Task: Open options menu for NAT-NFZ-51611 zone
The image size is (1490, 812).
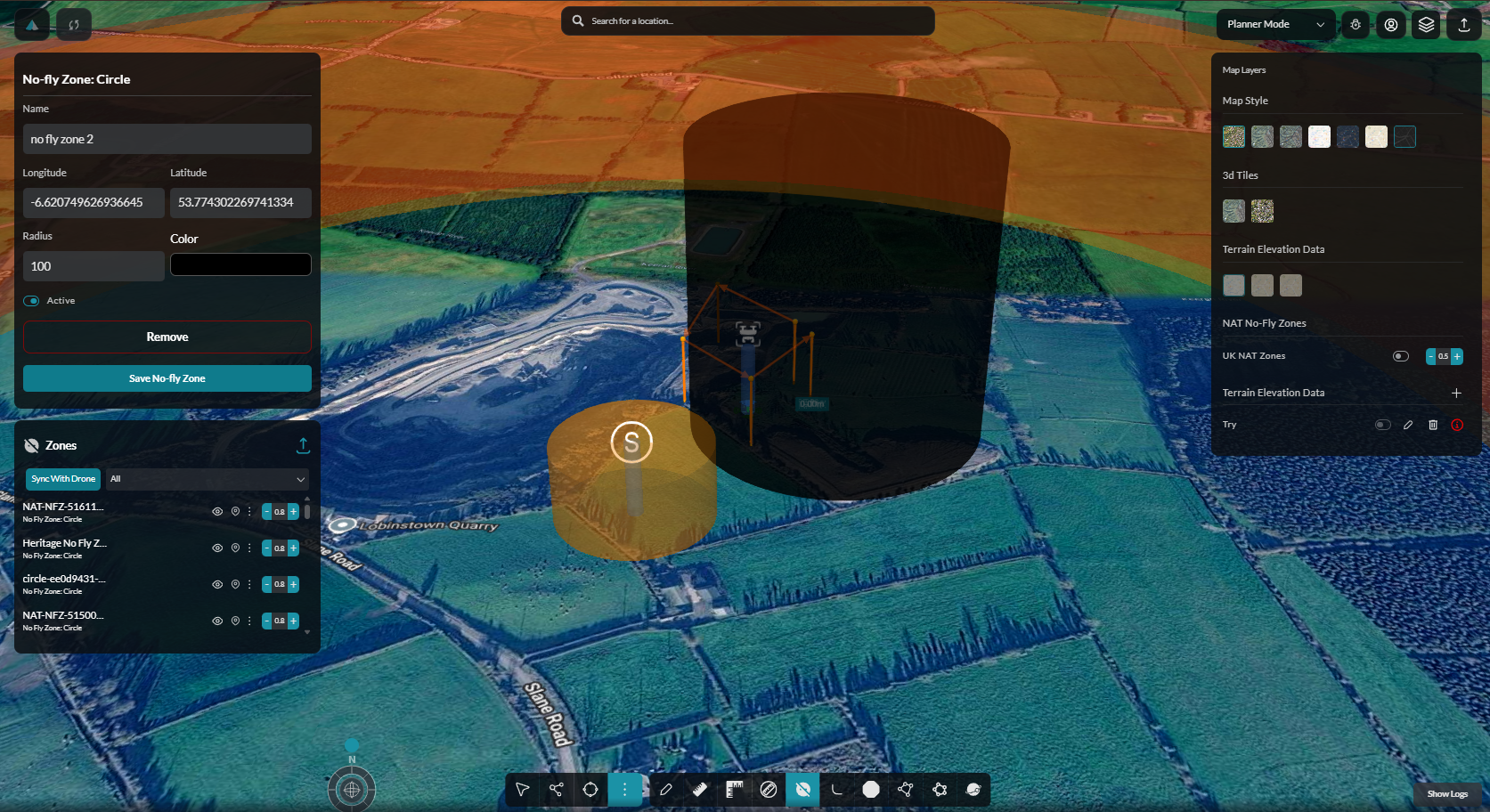Action: [x=249, y=512]
